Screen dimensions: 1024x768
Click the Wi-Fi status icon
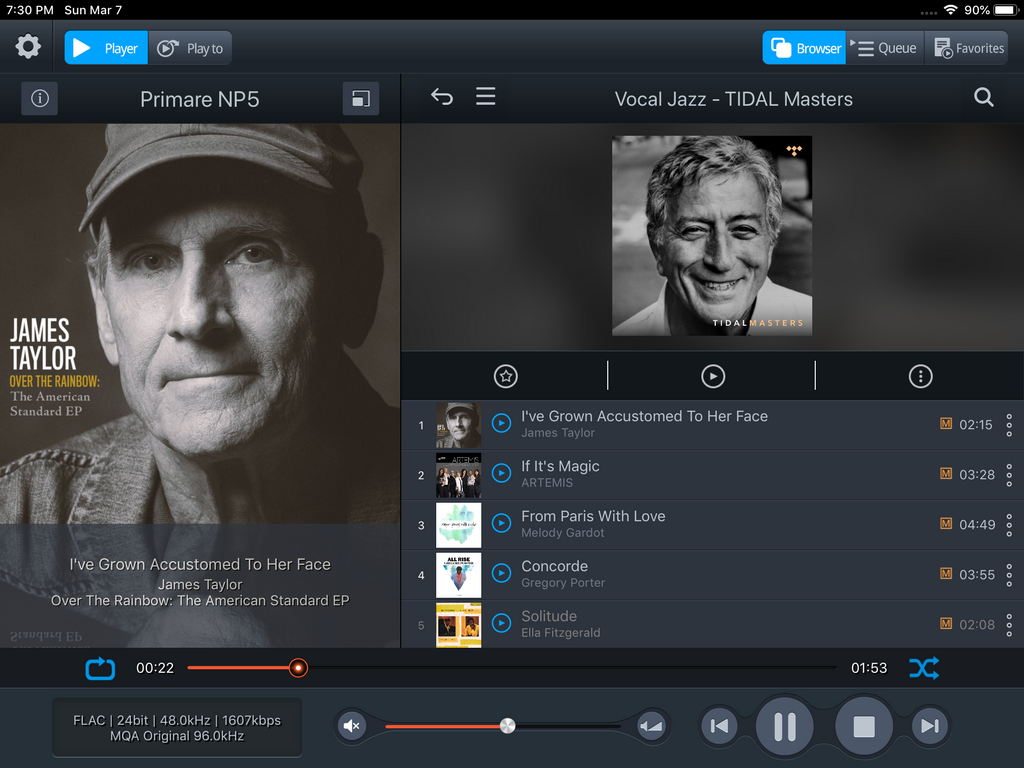click(951, 10)
